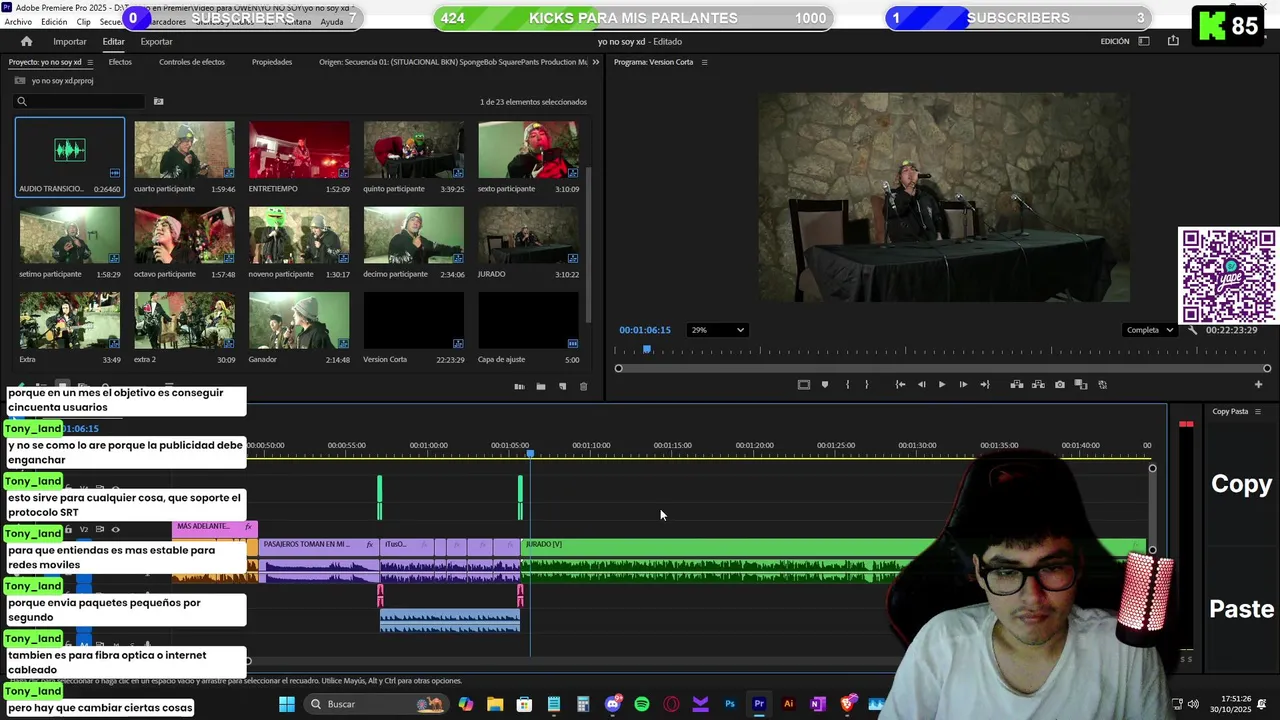The width and height of the screenshot is (1280, 720).
Task: Go to the Home screen icon
Action: (26, 41)
